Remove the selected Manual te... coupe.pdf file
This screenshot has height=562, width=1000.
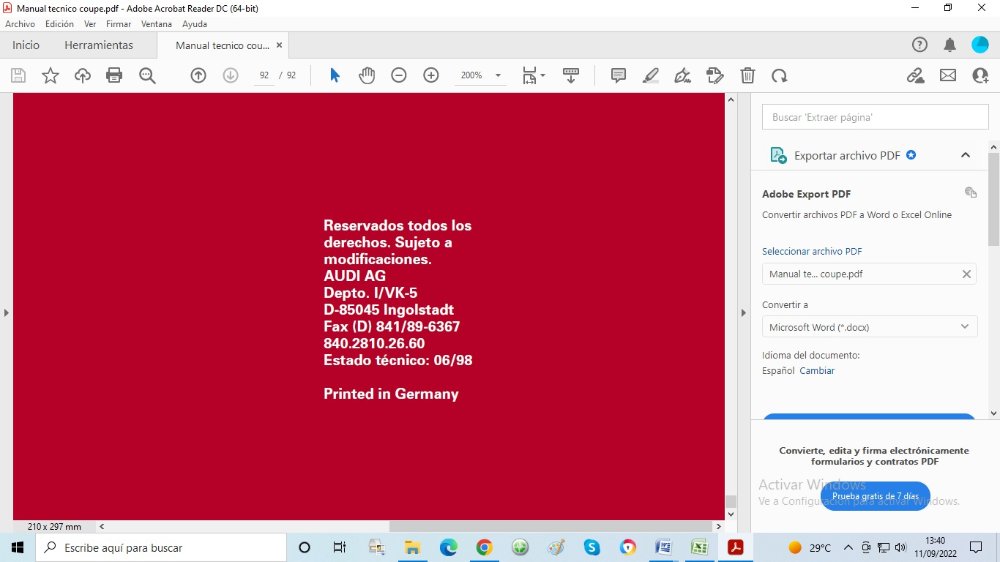966,274
